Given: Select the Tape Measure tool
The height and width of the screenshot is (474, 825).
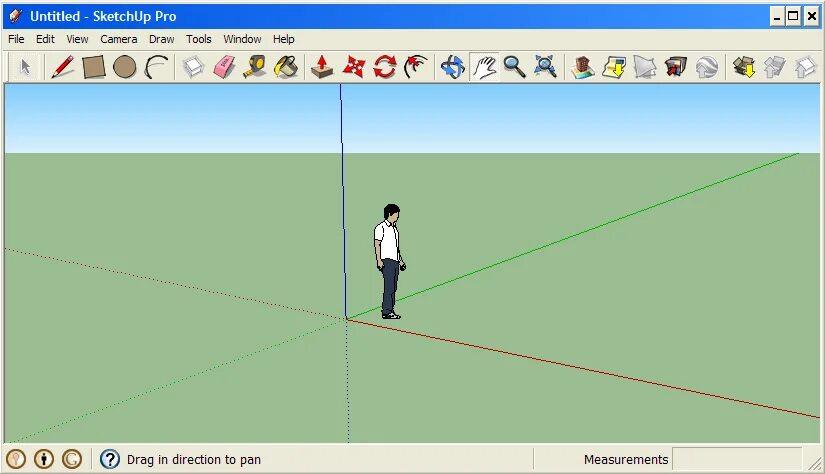Looking at the screenshot, I should tap(255, 67).
